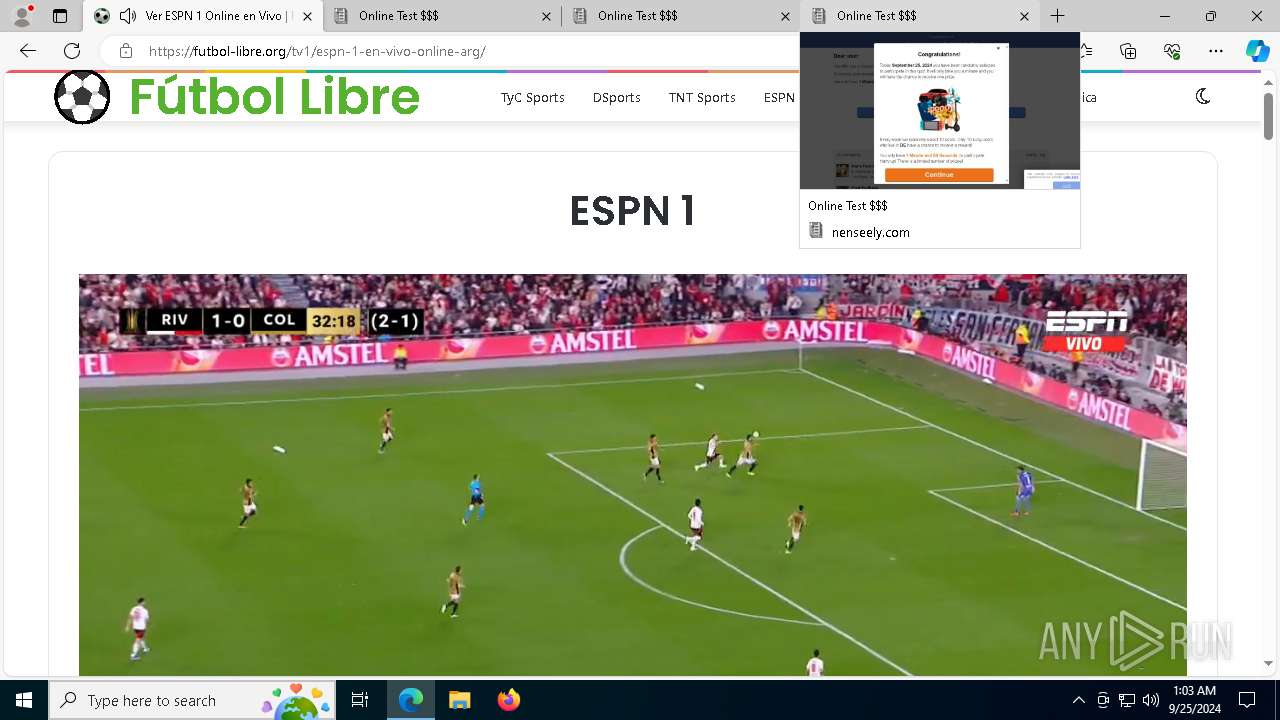Open a new tab with plus button
Image resolution: width=1280 pixels, height=720 pixels.
[x=1058, y=16]
